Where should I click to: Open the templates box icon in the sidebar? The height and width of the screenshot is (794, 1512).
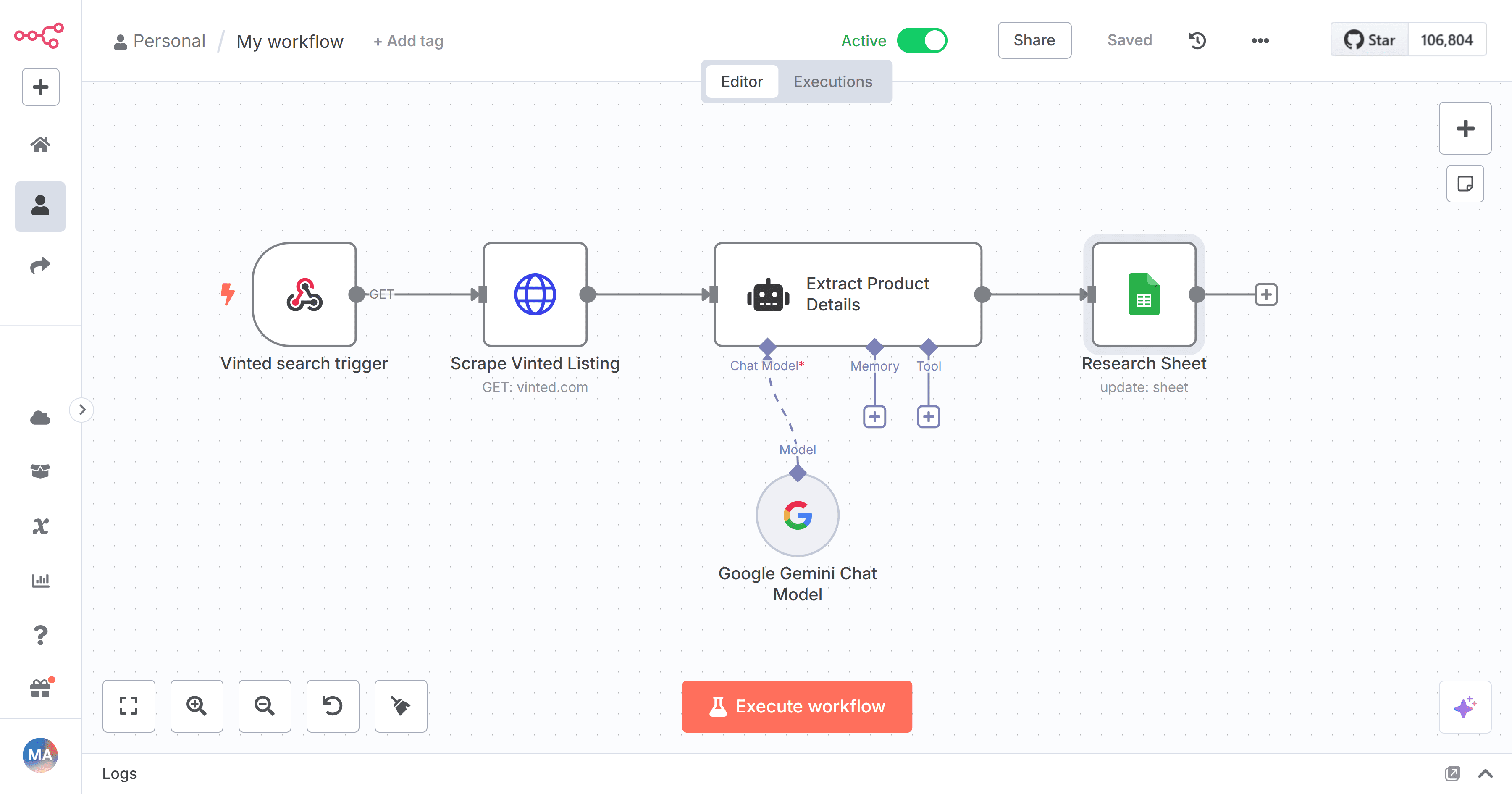tap(40, 471)
